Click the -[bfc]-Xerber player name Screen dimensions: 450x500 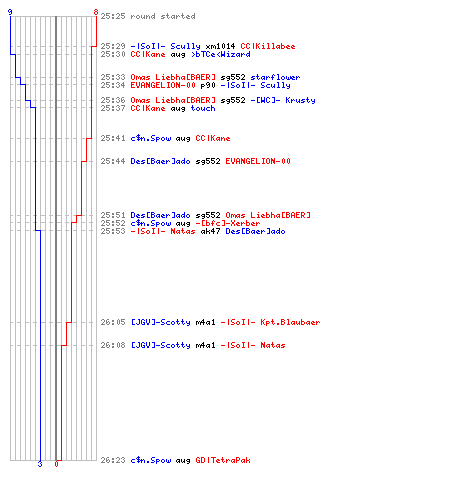[228, 223]
